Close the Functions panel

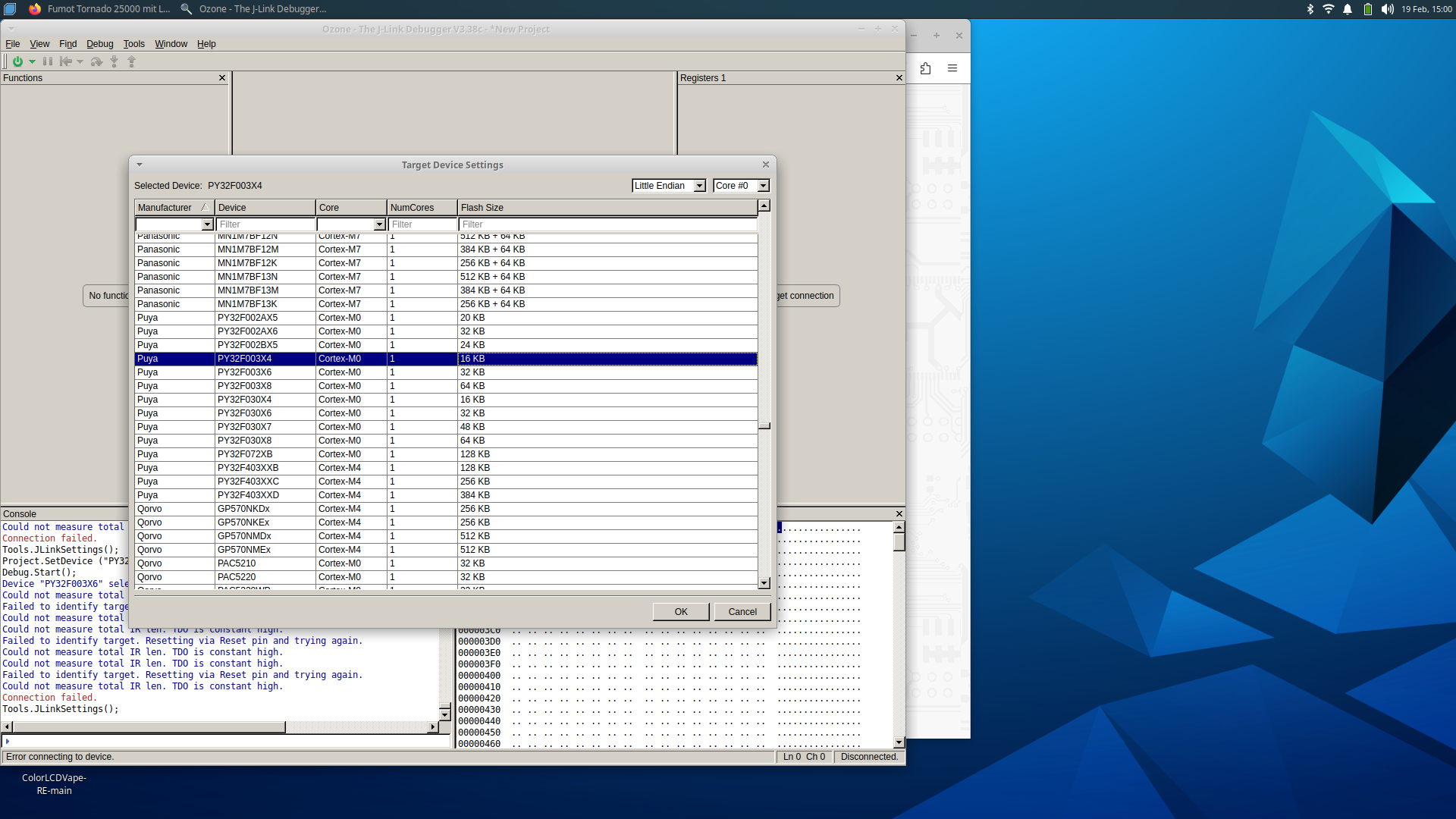(x=222, y=78)
